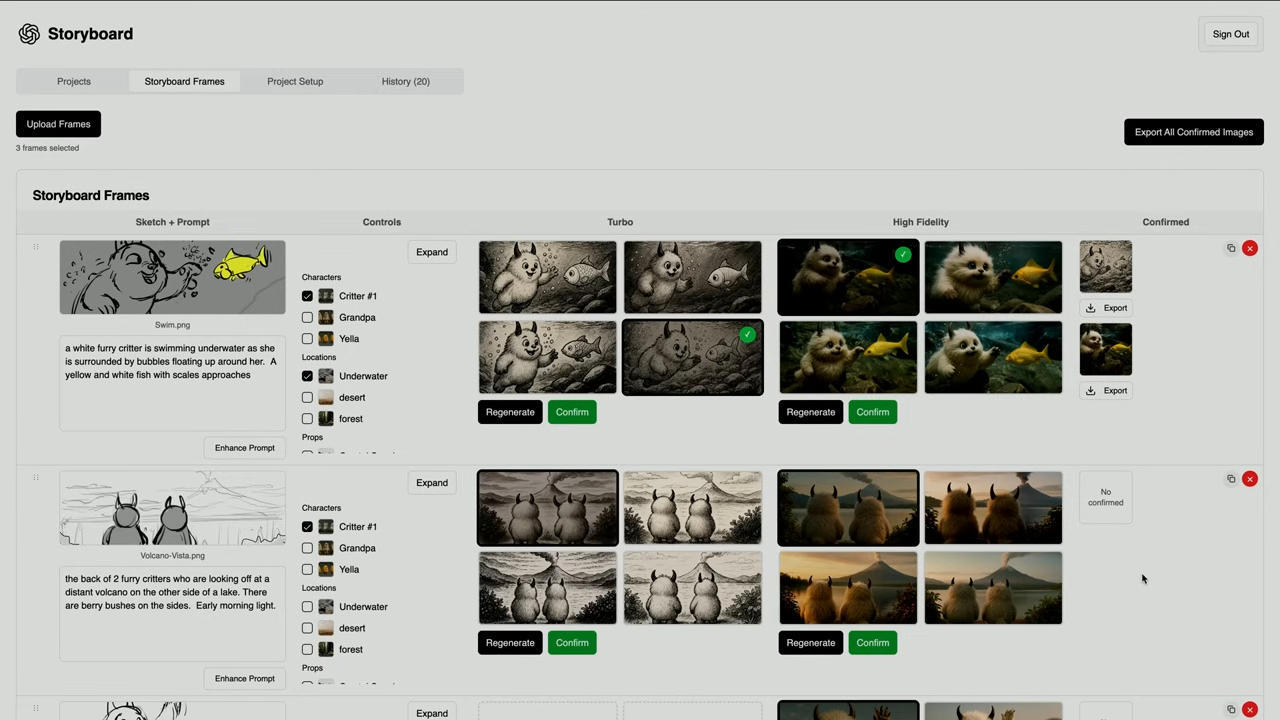Uncheck Critter #1 for the Swim.png frame
Screen dimensions: 1280x720
(x=307, y=296)
